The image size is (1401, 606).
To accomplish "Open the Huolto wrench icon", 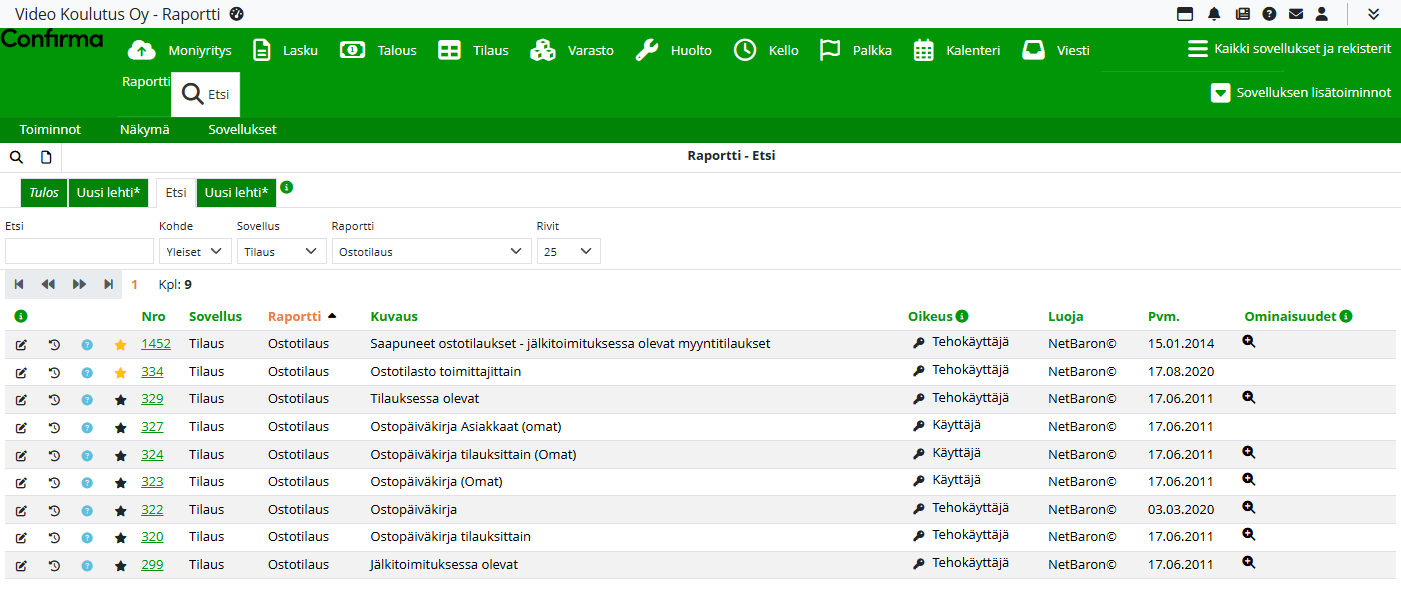I will (x=647, y=50).
